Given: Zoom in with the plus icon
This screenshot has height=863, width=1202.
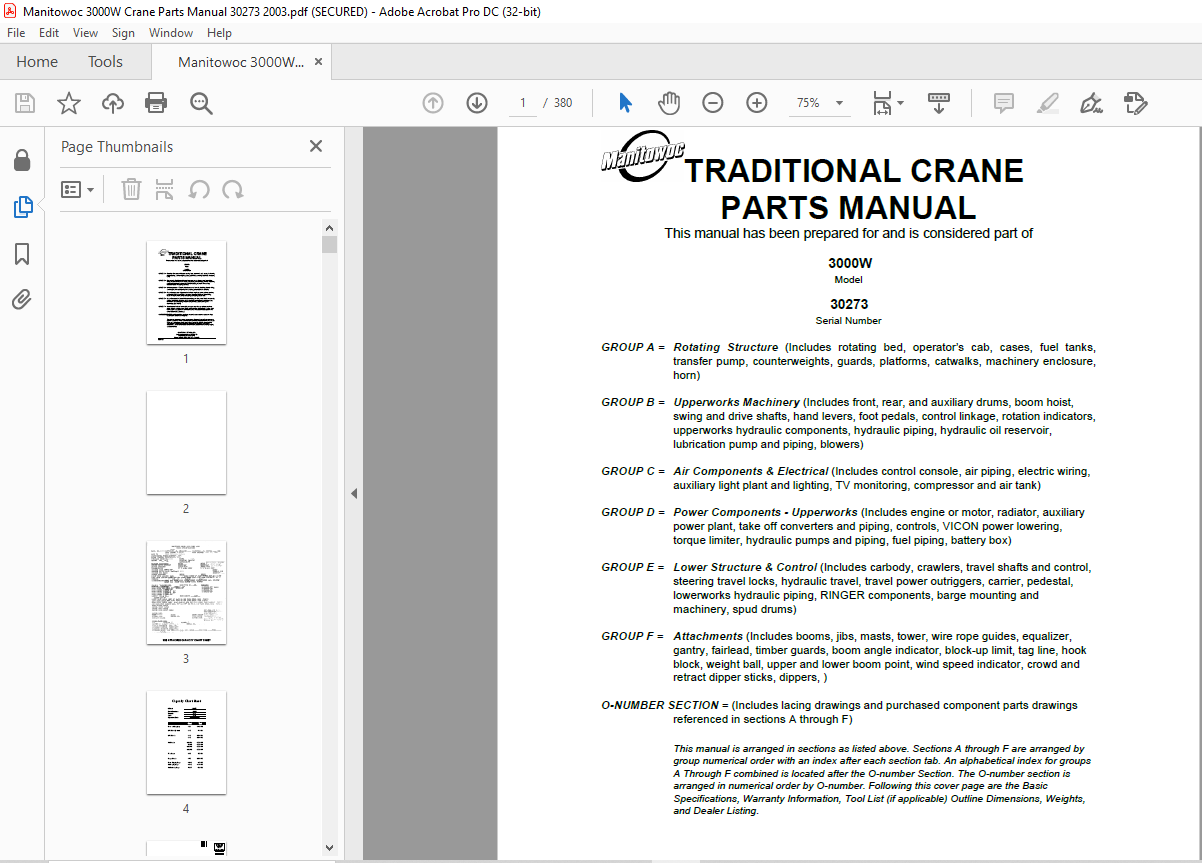Looking at the screenshot, I should point(757,103).
